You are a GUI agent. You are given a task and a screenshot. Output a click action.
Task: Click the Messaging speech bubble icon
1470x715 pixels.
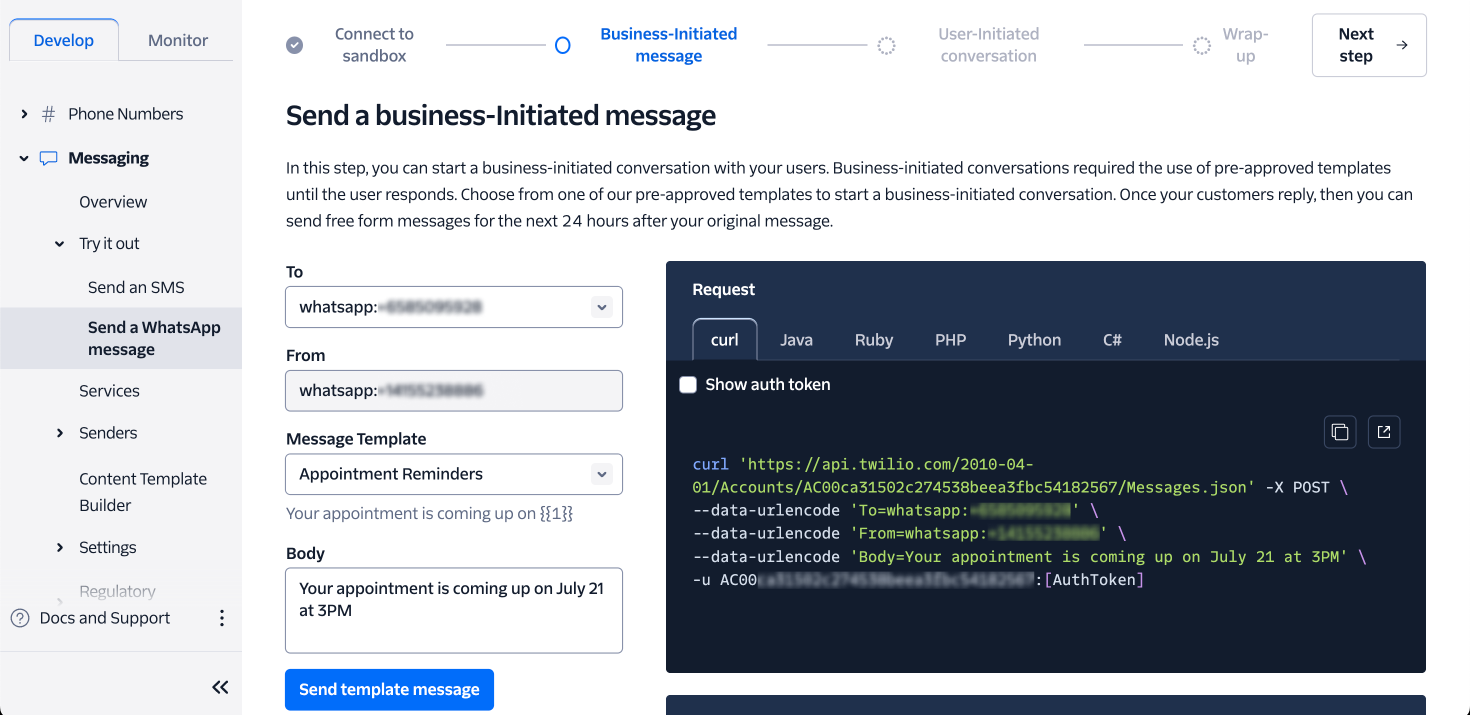(x=48, y=158)
